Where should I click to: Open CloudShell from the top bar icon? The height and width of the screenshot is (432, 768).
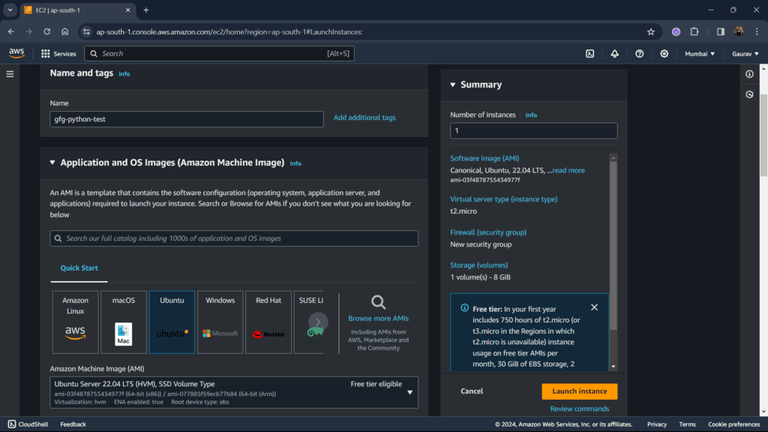click(590, 53)
